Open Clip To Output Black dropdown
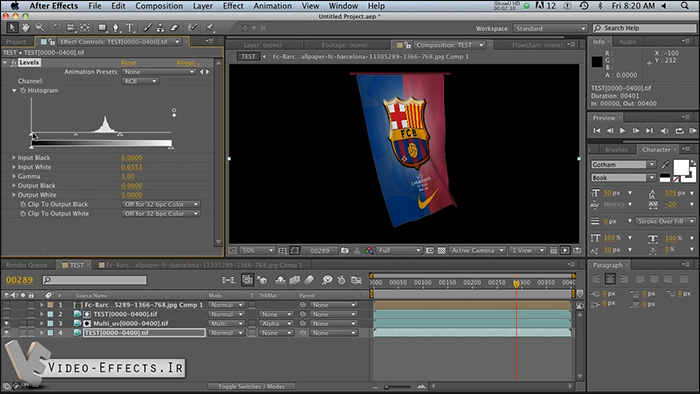This screenshot has width=700, height=394. (x=160, y=204)
